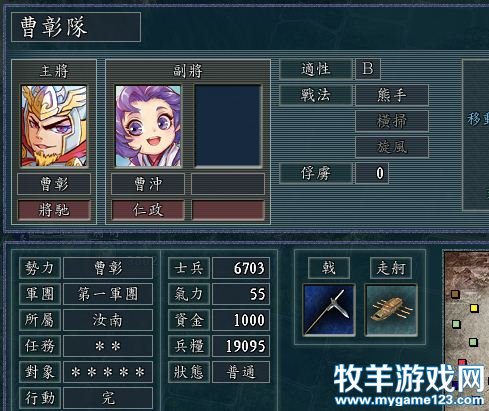Click the 仁政 skill tag
This screenshot has height=411, width=489.
pyautogui.click(x=148, y=210)
